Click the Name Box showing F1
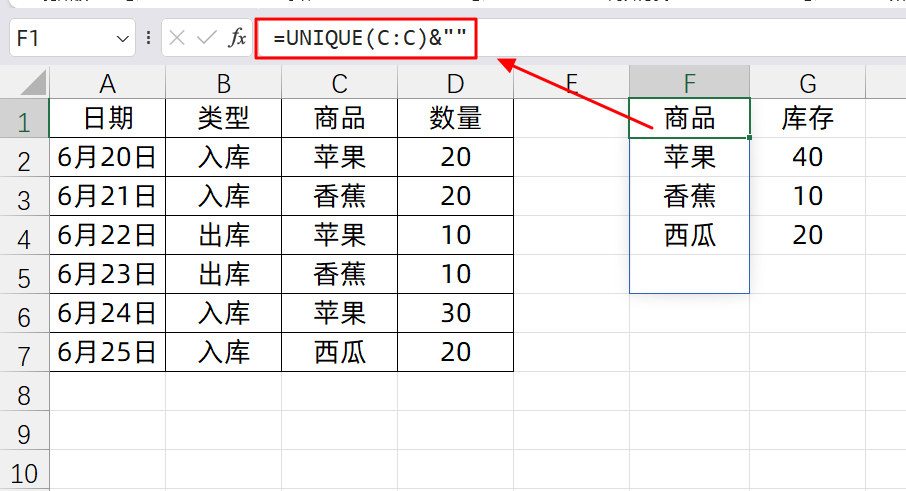This screenshot has height=491, width=906. coord(72,38)
